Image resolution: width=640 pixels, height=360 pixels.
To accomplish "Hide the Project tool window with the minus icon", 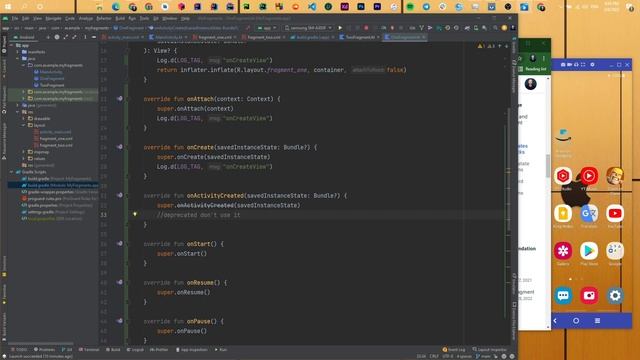I will coord(93,37).
